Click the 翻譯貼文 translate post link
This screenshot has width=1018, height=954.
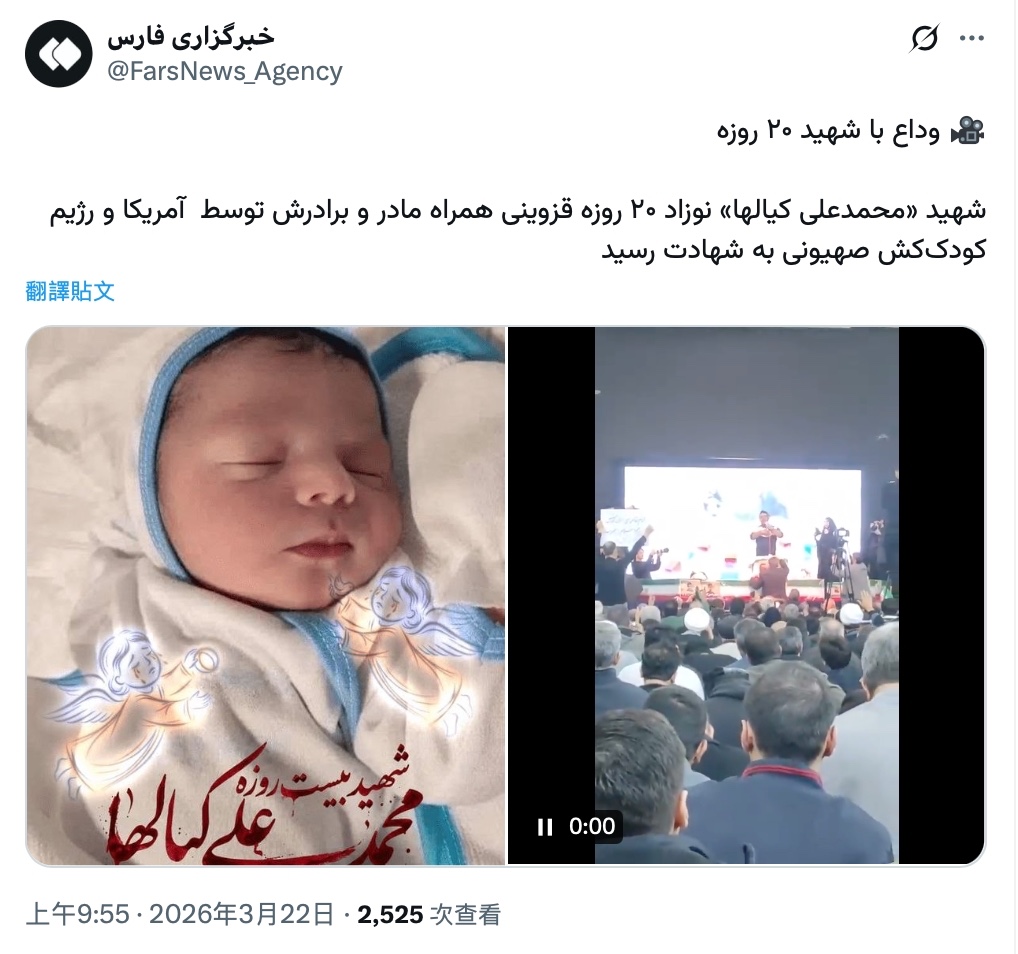(70, 291)
